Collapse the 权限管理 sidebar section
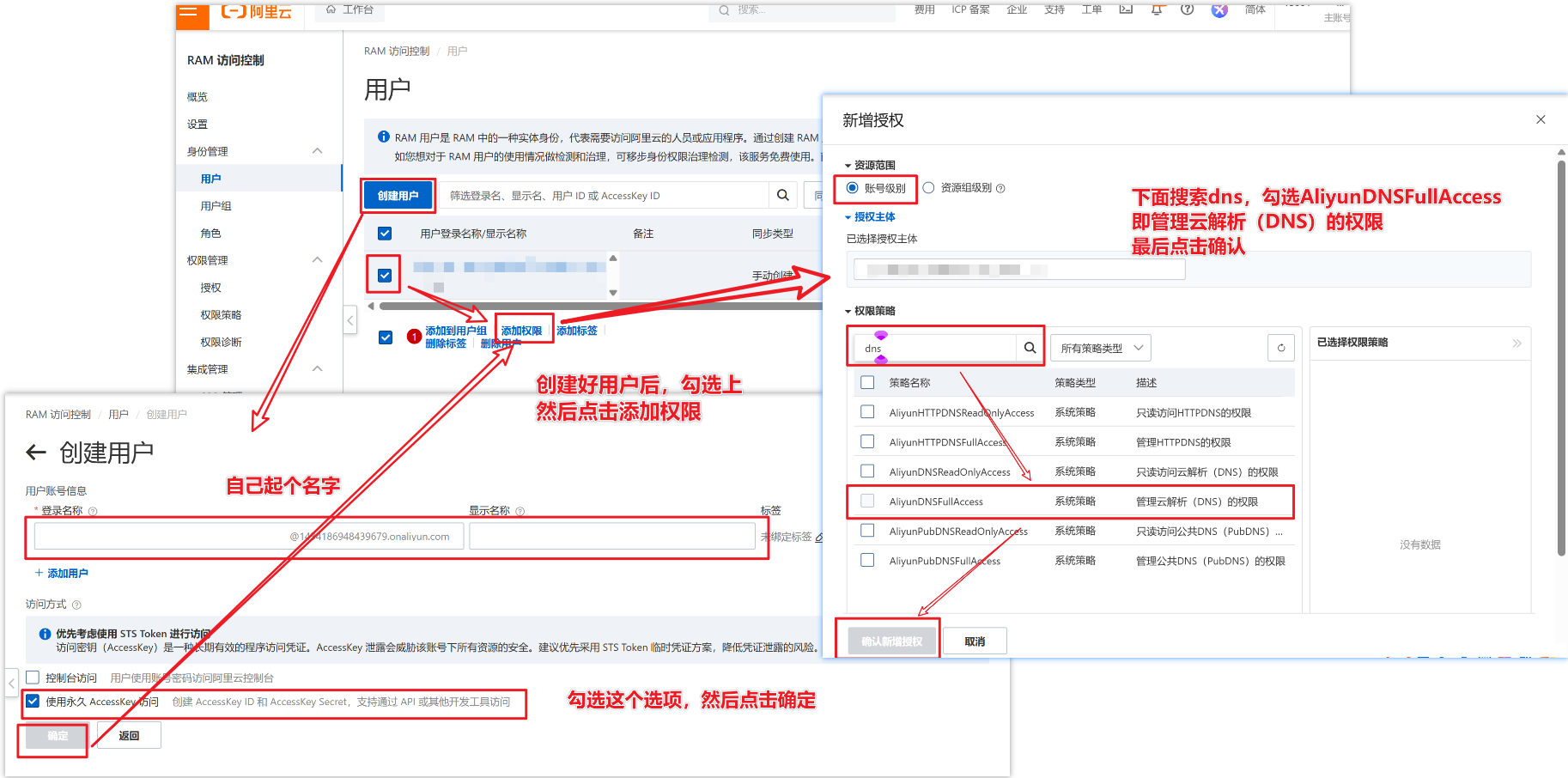The width and height of the screenshot is (1568, 778). (x=318, y=260)
